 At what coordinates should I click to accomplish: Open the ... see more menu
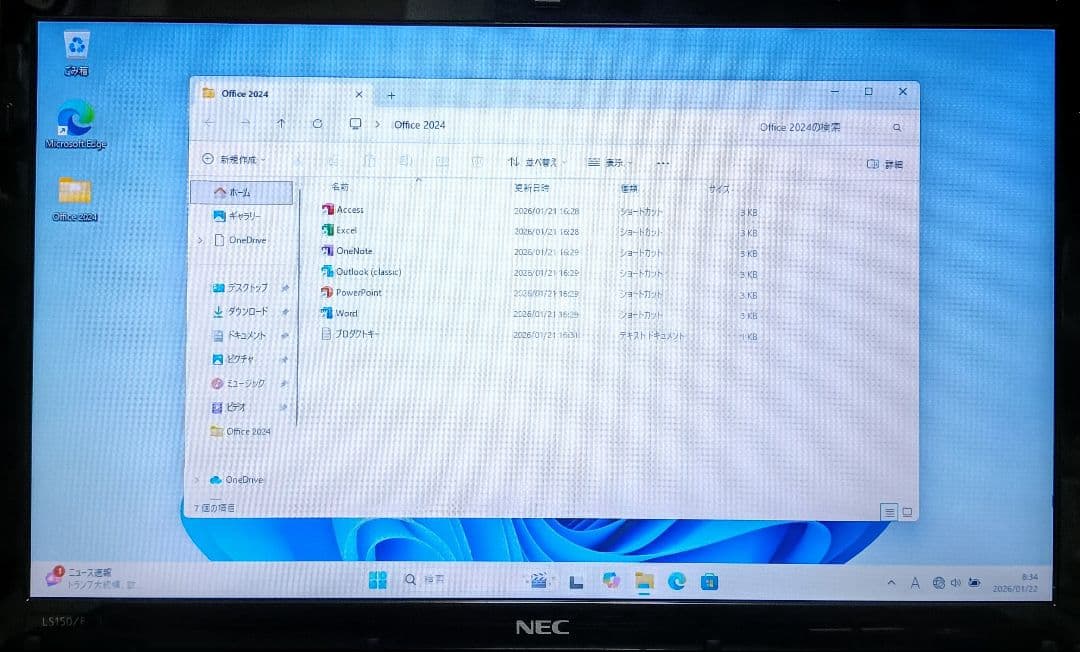tap(662, 161)
